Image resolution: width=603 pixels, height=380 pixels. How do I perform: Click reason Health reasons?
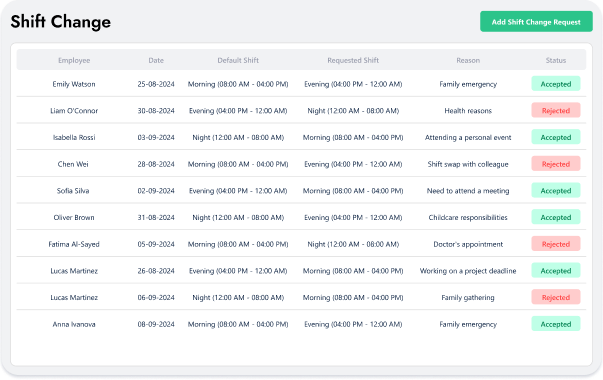point(468,111)
